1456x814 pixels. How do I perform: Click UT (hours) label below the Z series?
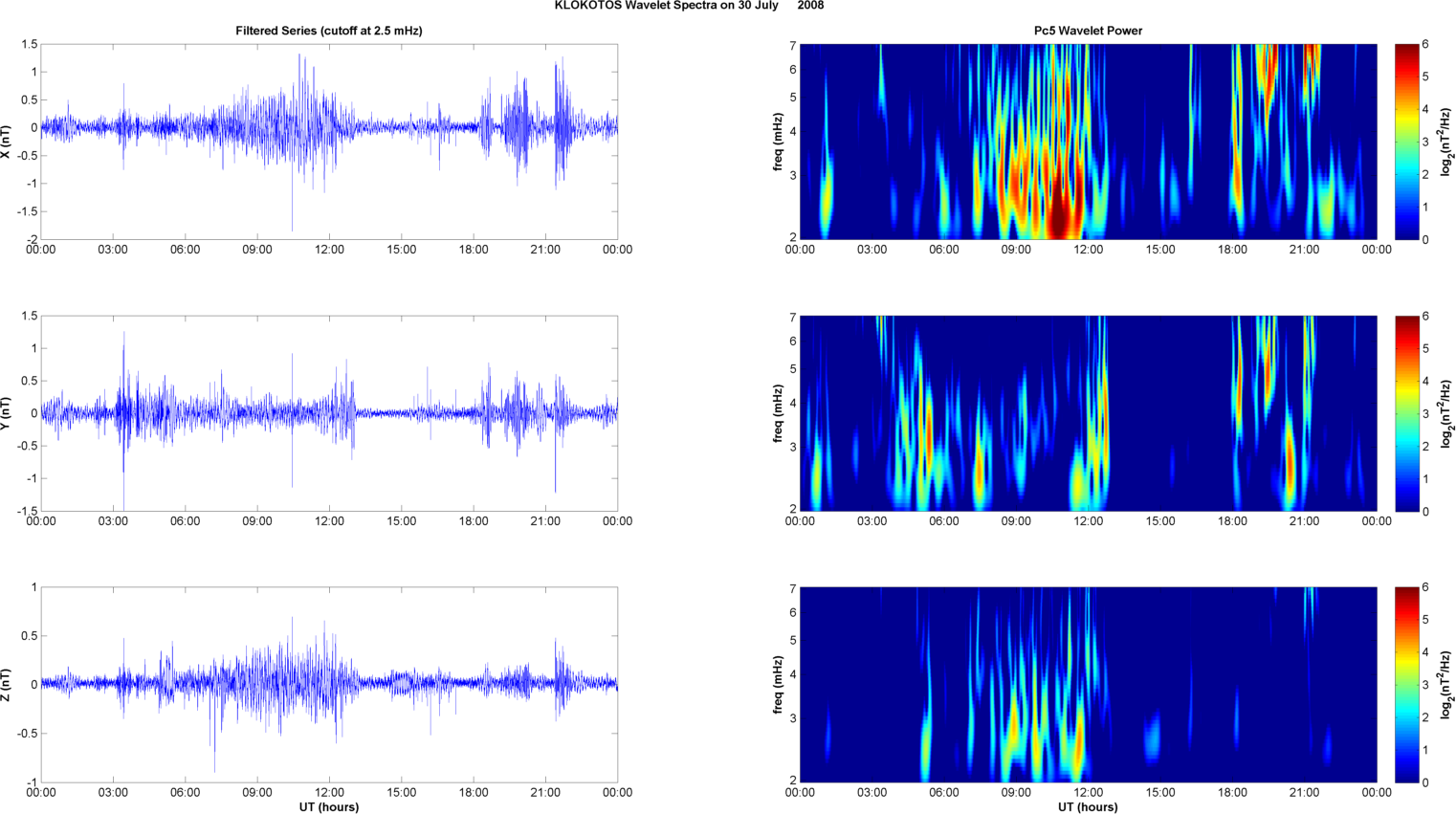pyautogui.click(x=329, y=807)
